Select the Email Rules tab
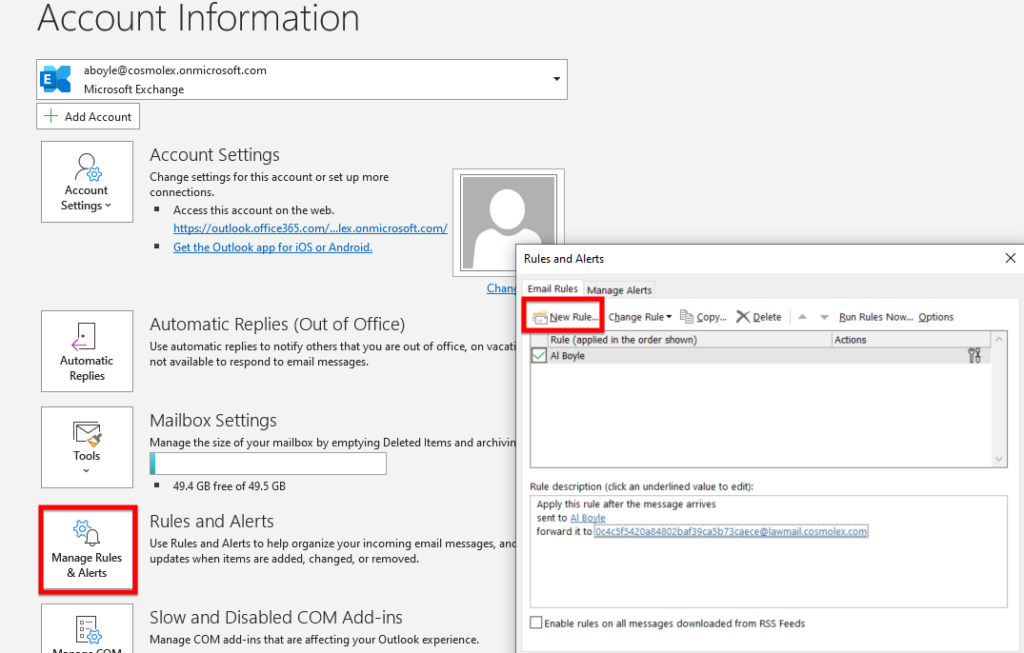 pos(553,289)
